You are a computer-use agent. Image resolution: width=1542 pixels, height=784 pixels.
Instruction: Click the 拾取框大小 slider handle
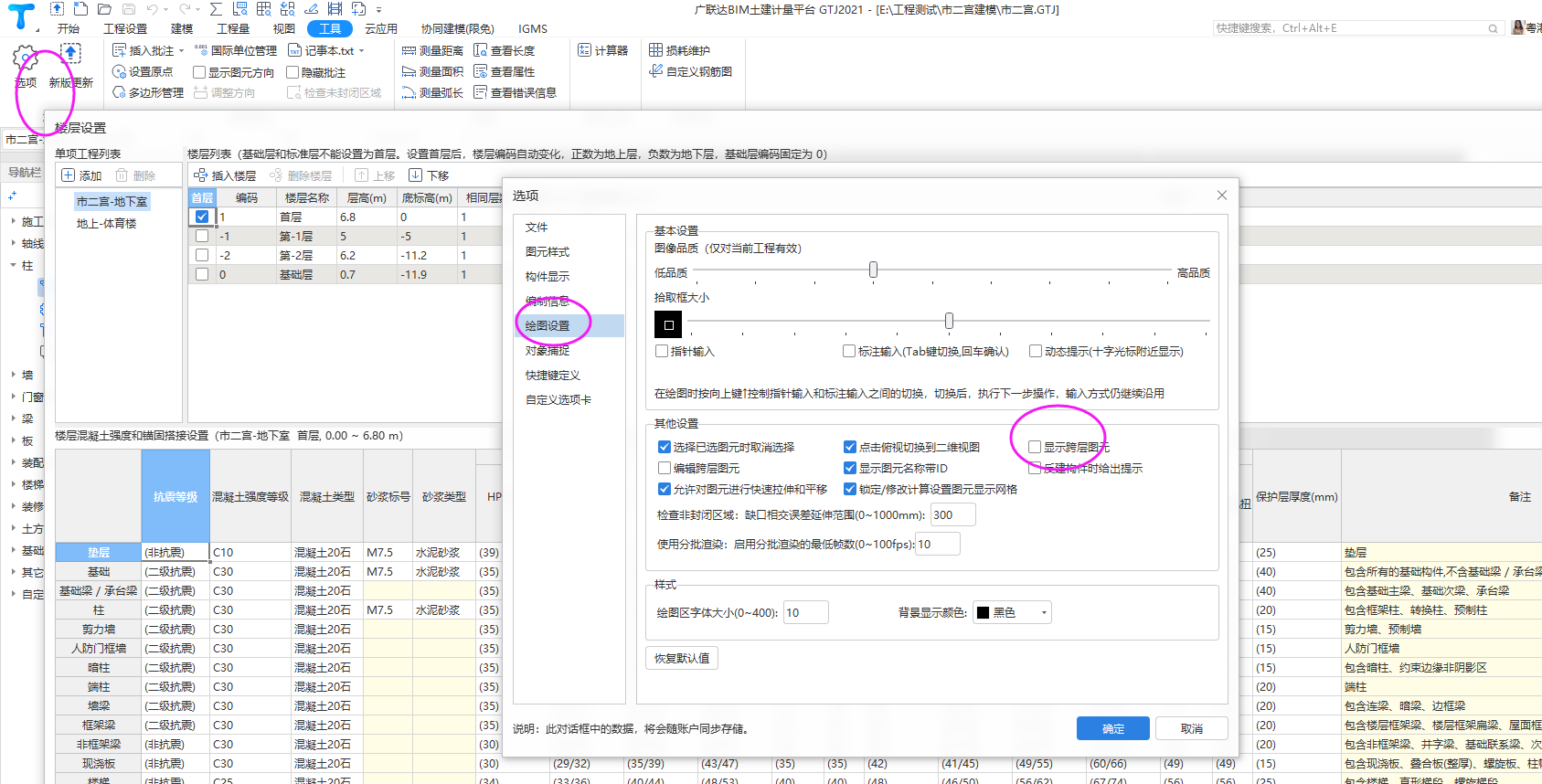tap(949, 321)
